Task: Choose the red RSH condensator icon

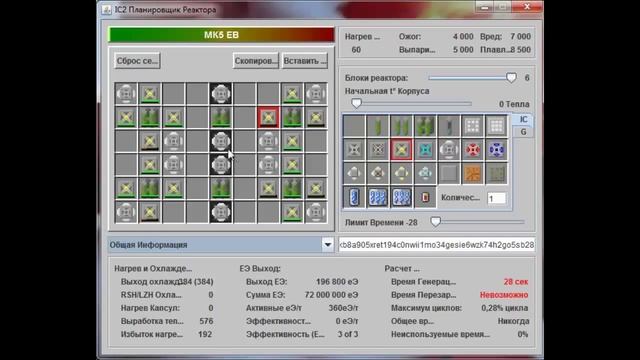Action: pyautogui.click(x=472, y=150)
